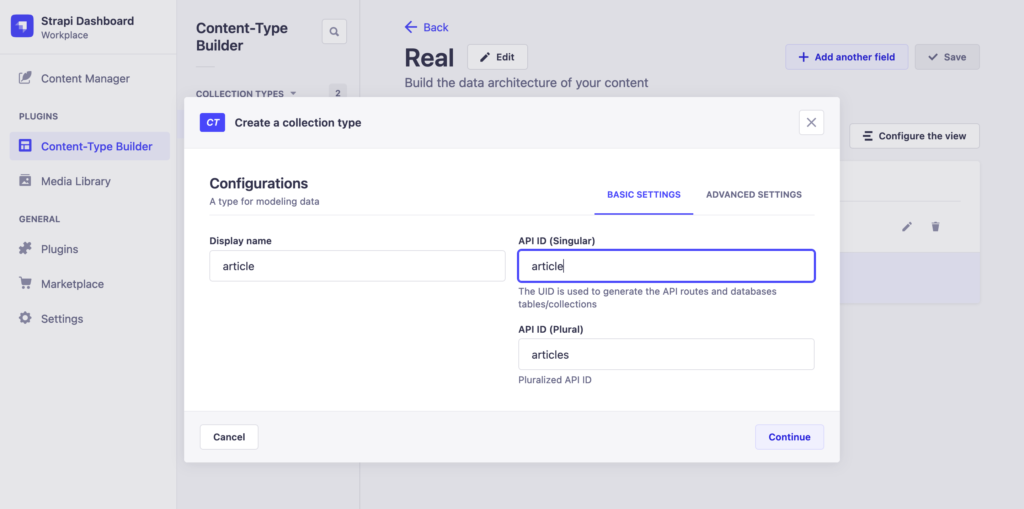Image resolution: width=1024 pixels, height=509 pixels.
Task: Select Content-Type Builder in sidebar
Action: point(96,146)
